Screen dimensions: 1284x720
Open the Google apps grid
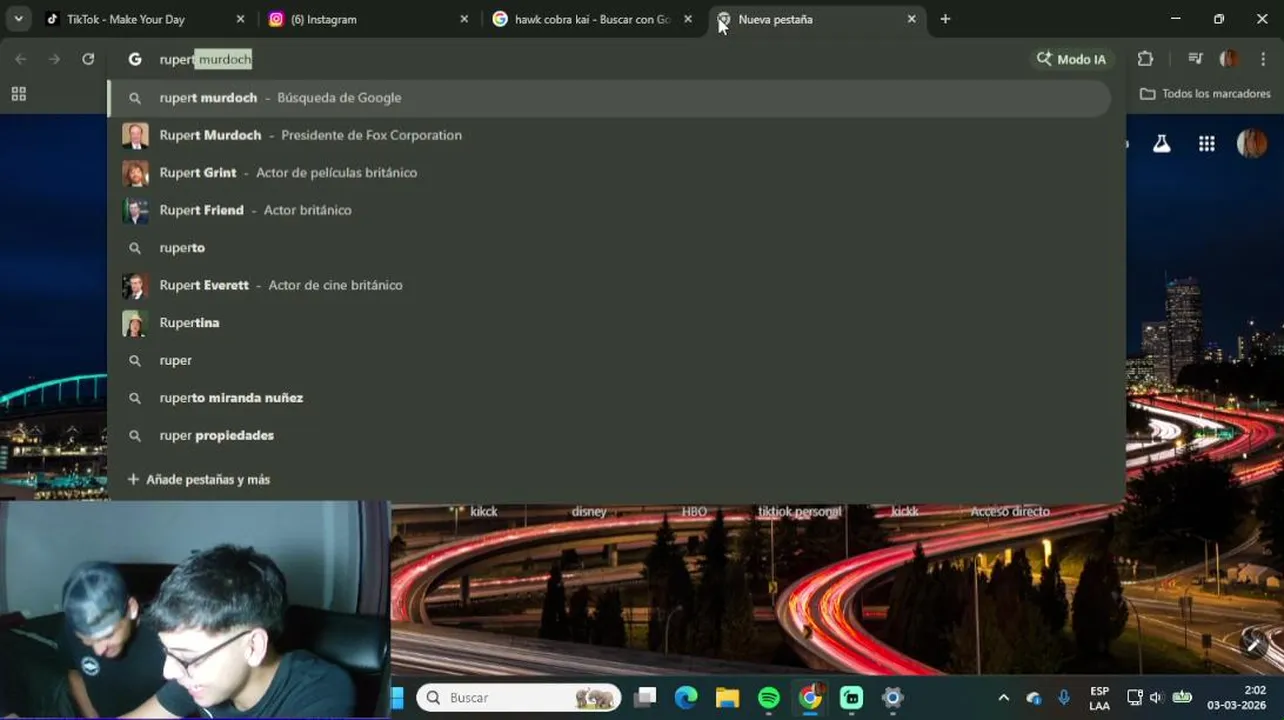pos(1207,144)
